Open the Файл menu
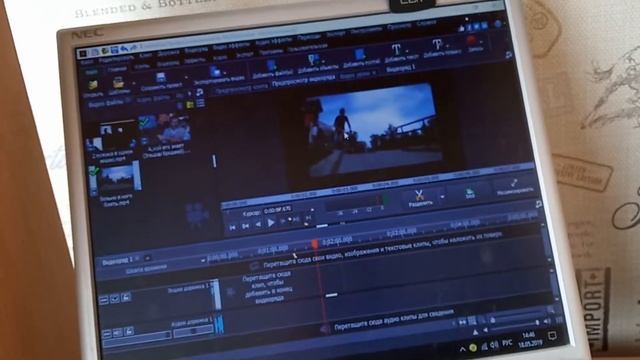Screen dimensions: 640x360 pyautogui.click(x=87, y=62)
